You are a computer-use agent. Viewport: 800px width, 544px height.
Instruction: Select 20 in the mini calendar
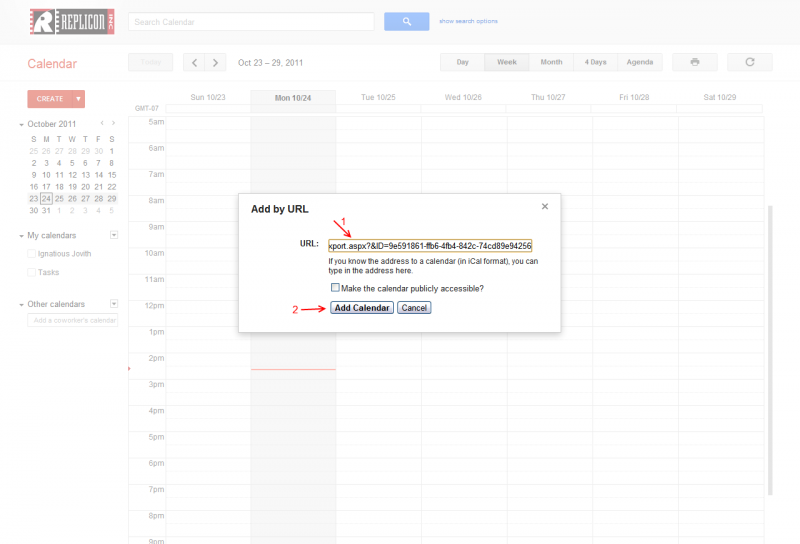tap(85, 187)
